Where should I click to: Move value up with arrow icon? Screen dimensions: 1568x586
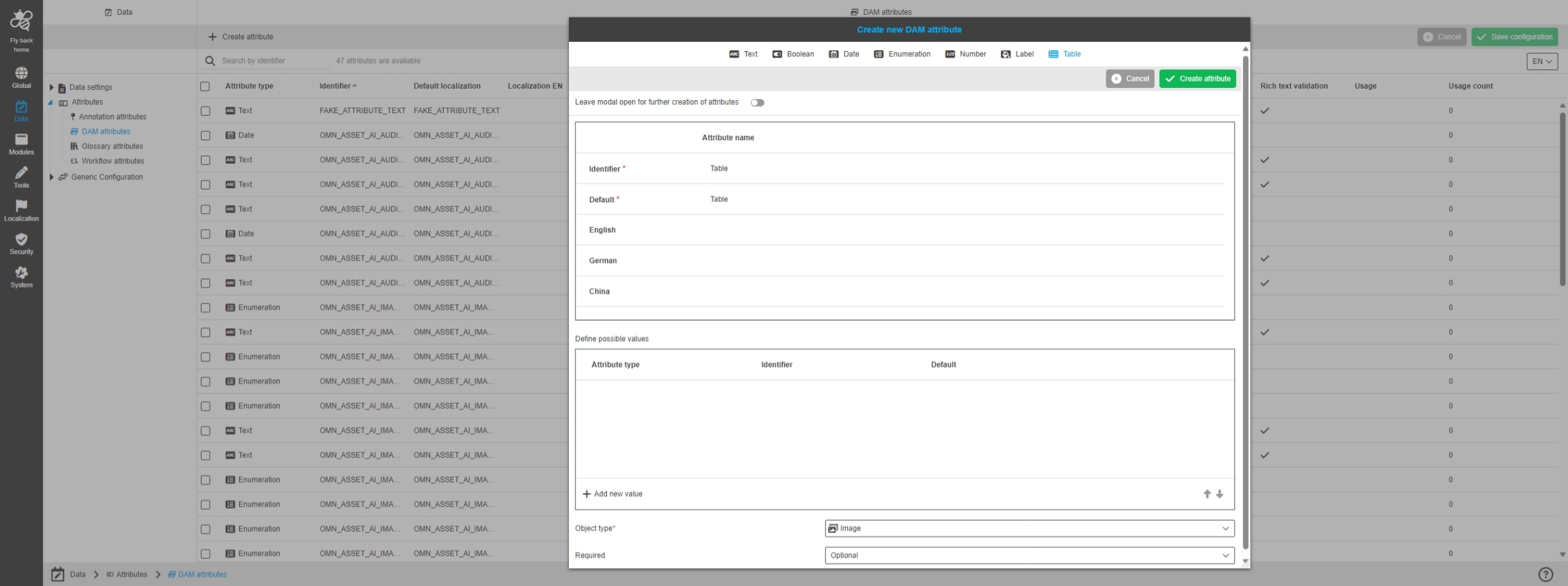pyautogui.click(x=1206, y=494)
